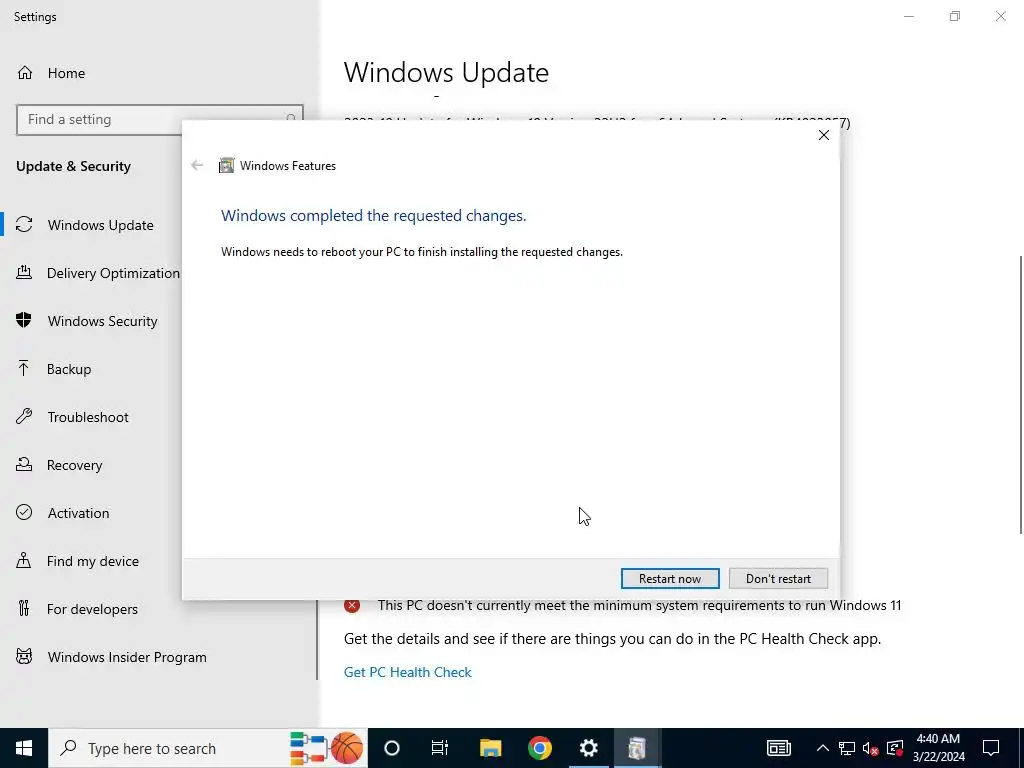Open Backup settings

click(x=69, y=369)
